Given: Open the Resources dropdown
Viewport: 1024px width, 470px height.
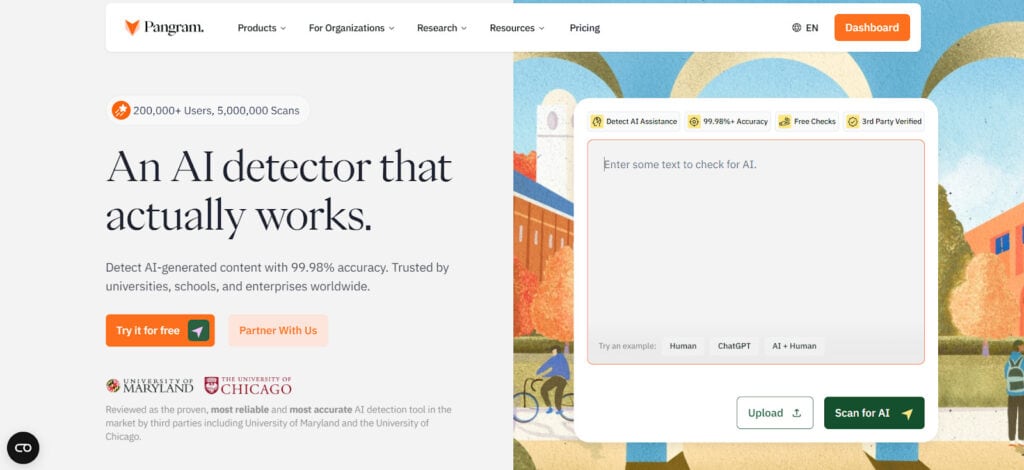Looking at the screenshot, I should coord(517,28).
